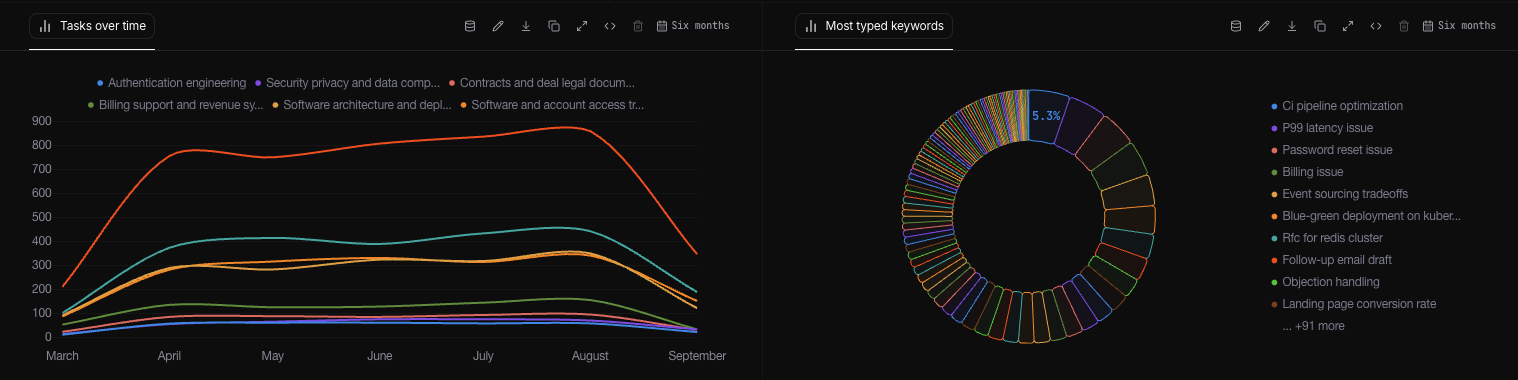Toggle Billing support and revenue sy... series

pos(176,104)
